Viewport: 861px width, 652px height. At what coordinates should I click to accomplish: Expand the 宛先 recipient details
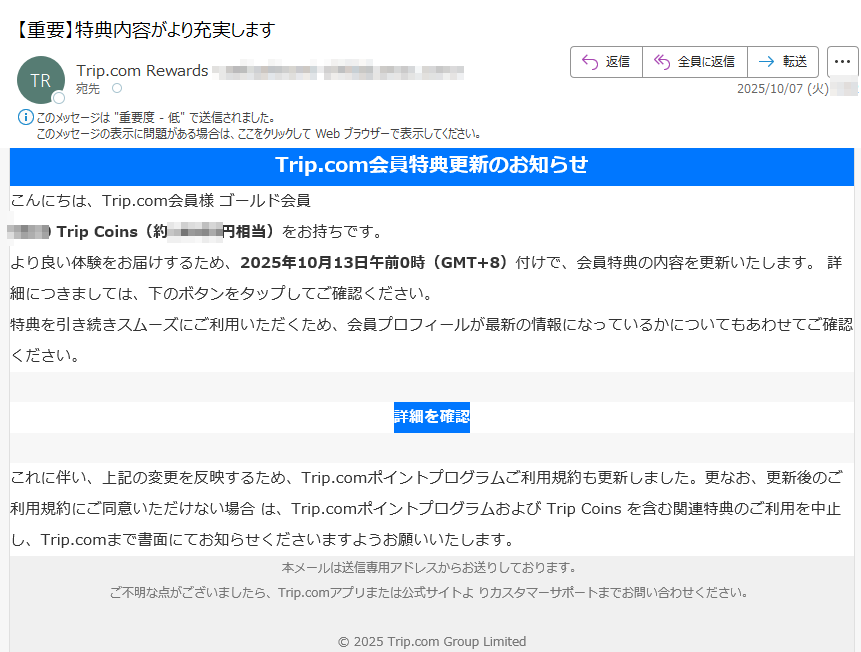(86, 87)
